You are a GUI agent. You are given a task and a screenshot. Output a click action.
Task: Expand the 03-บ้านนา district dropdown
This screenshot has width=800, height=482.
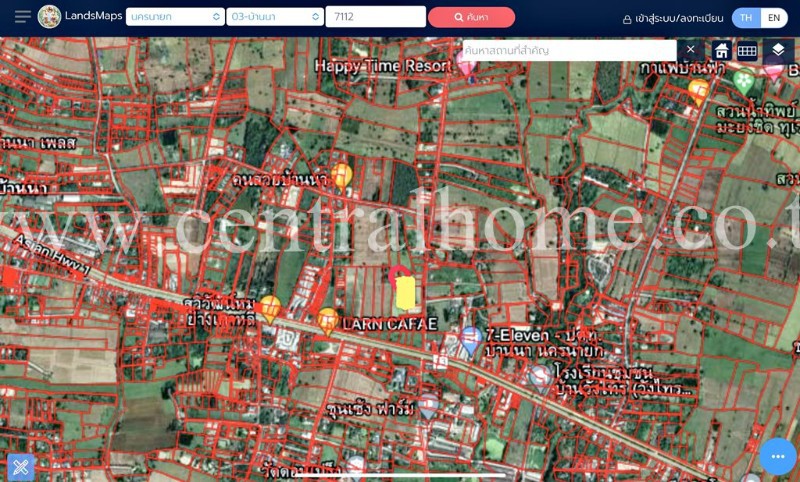(275, 17)
